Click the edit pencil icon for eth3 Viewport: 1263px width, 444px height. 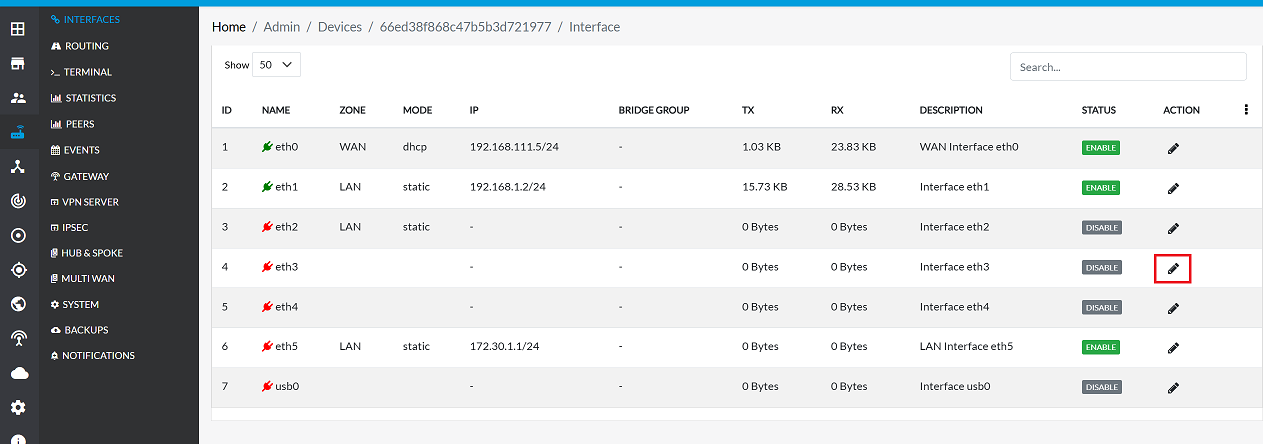click(x=1173, y=268)
